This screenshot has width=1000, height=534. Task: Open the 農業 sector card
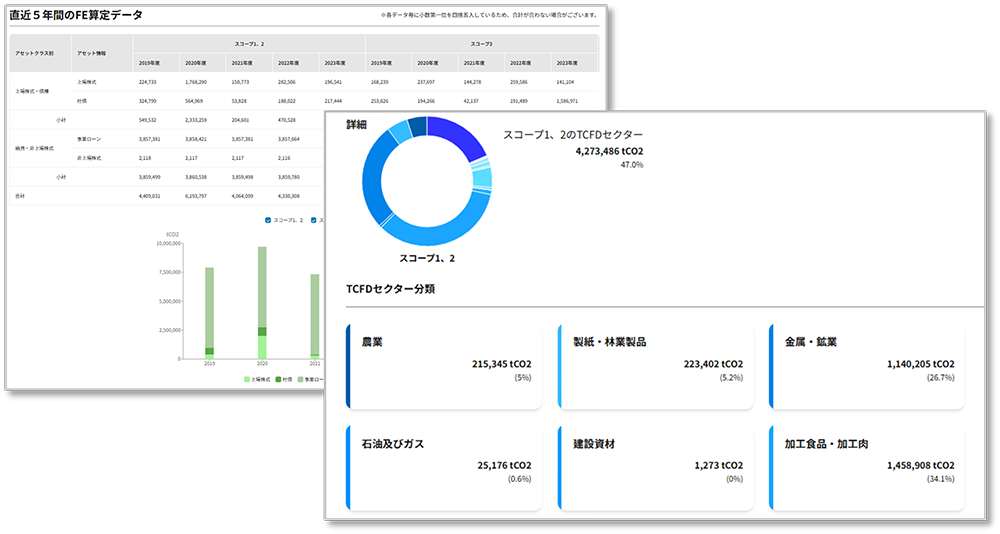click(444, 366)
